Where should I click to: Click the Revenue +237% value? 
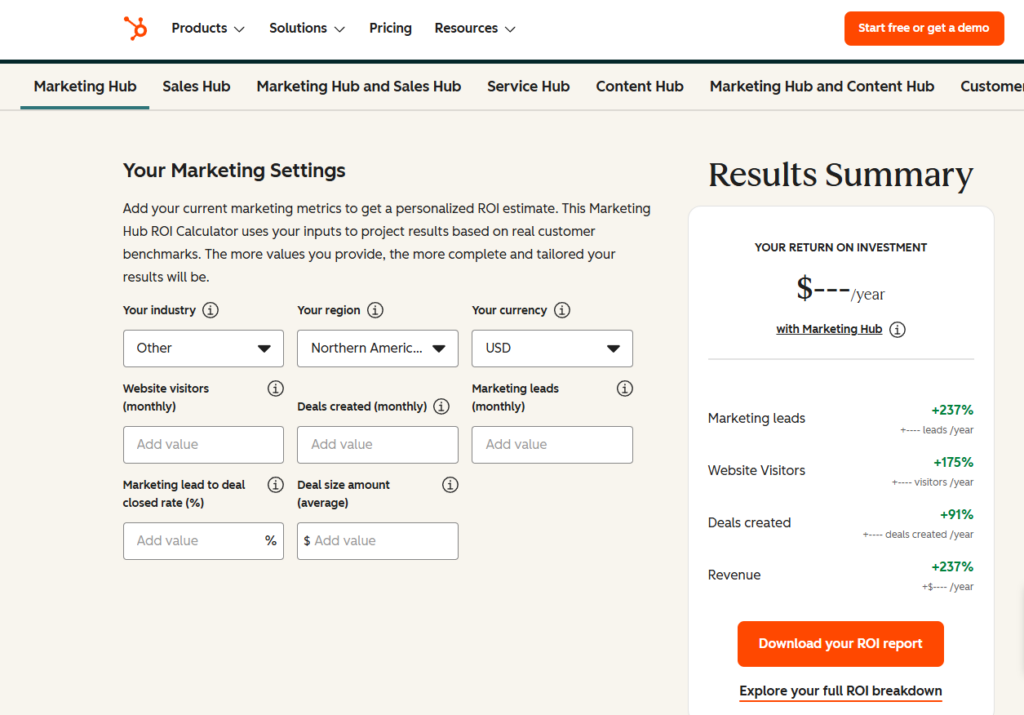click(x=952, y=567)
